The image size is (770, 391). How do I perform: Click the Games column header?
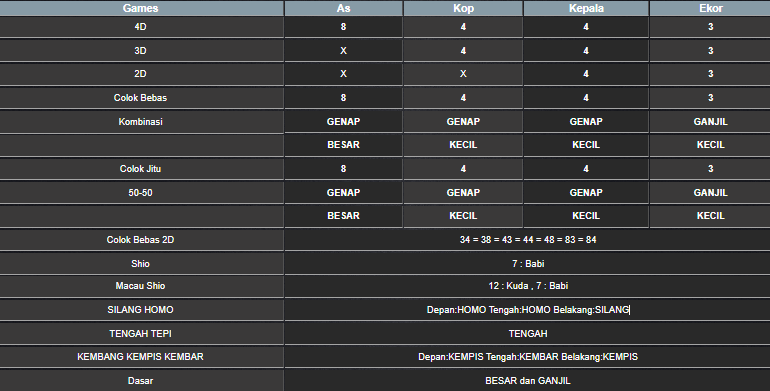pyautogui.click(x=140, y=8)
